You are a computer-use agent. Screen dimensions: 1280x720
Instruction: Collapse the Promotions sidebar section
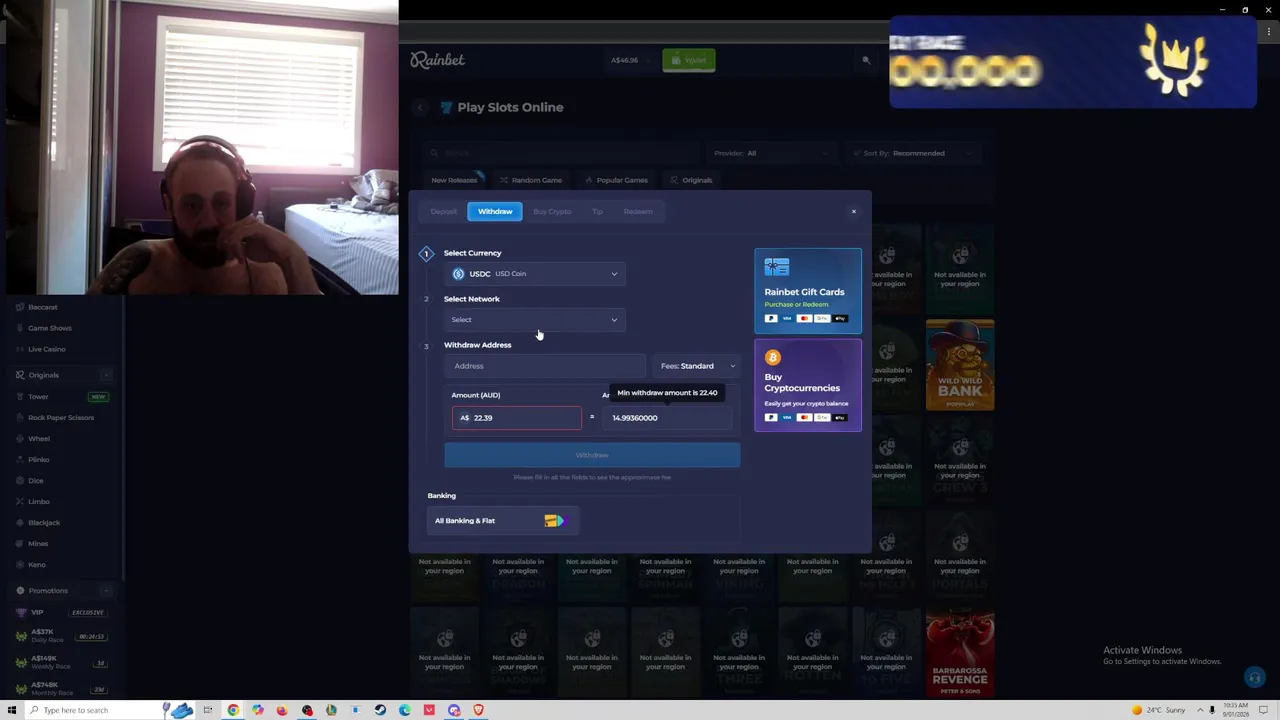[x=106, y=591]
